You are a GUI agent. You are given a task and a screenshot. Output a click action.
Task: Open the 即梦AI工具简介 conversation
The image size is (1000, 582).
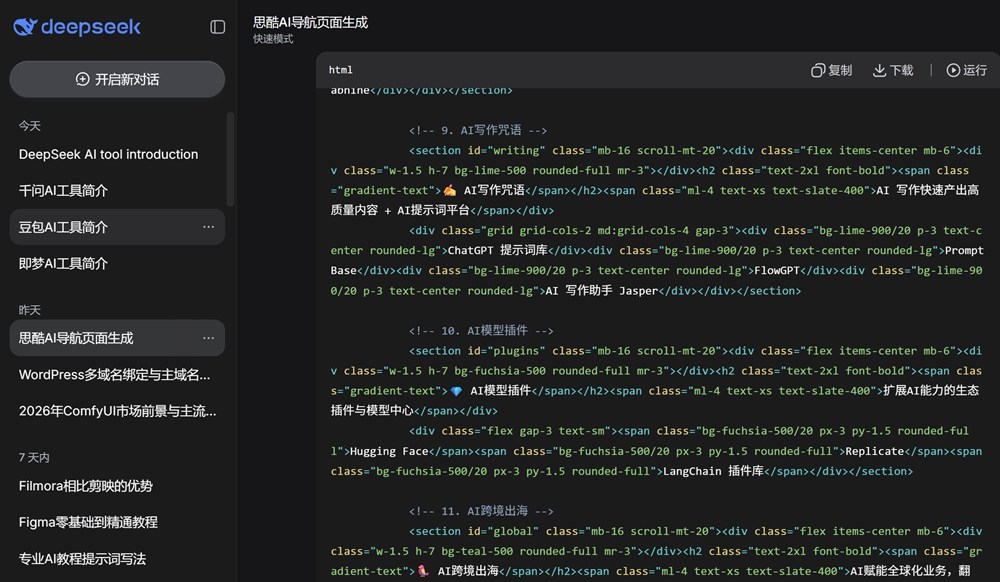tap(63, 263)
